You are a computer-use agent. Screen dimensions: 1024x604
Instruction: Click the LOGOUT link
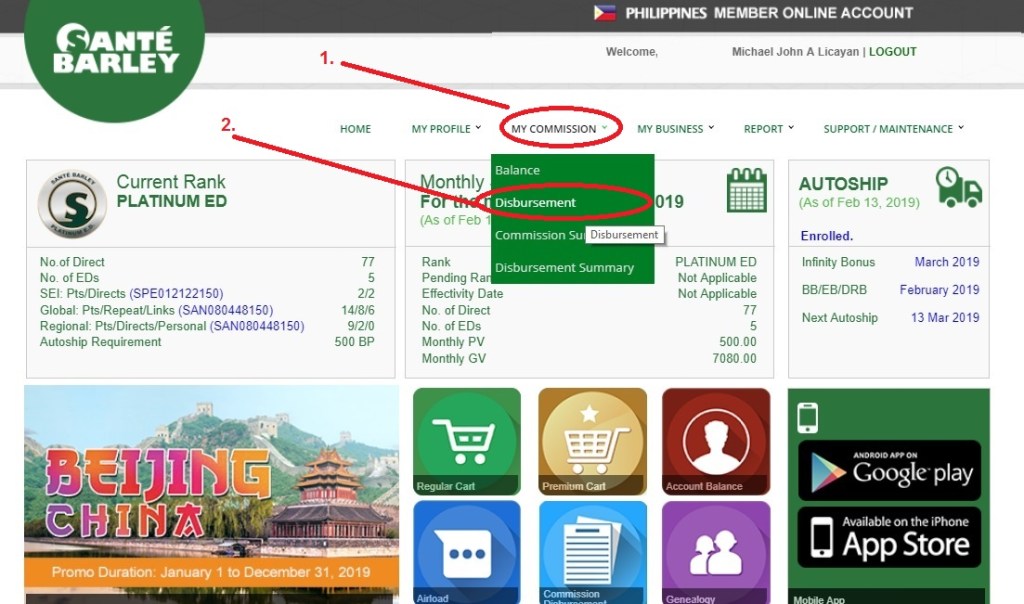[892, 52]
